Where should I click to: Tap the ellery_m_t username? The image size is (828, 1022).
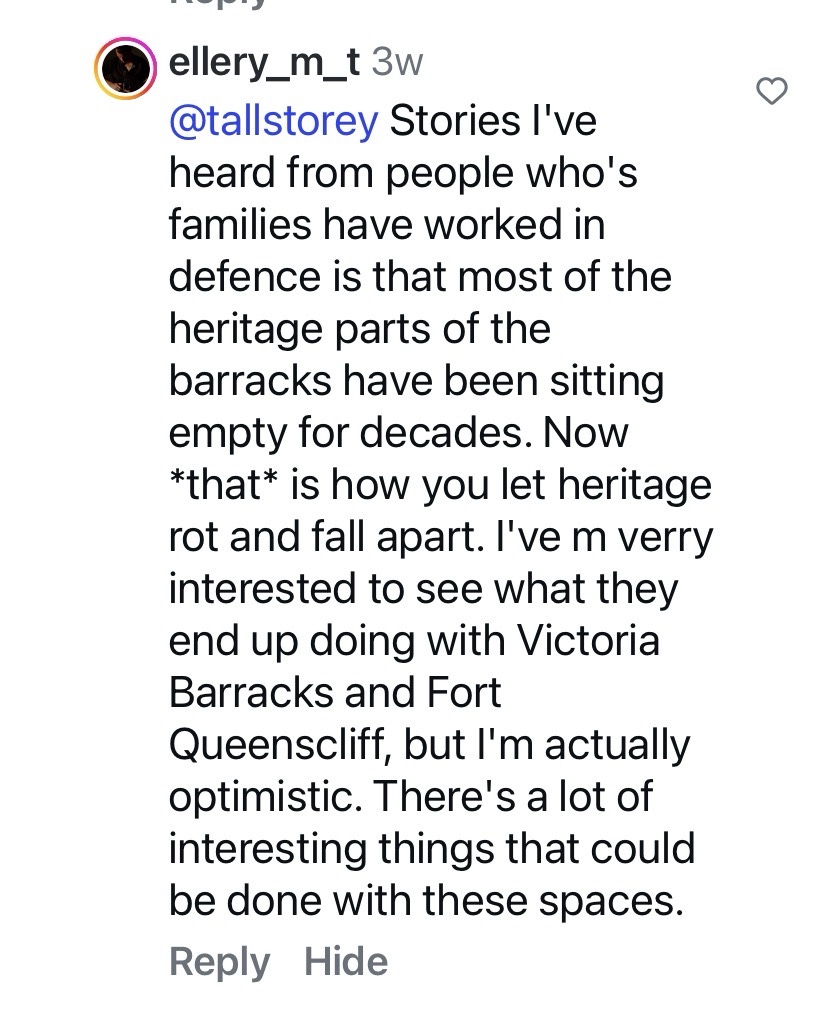264,63
